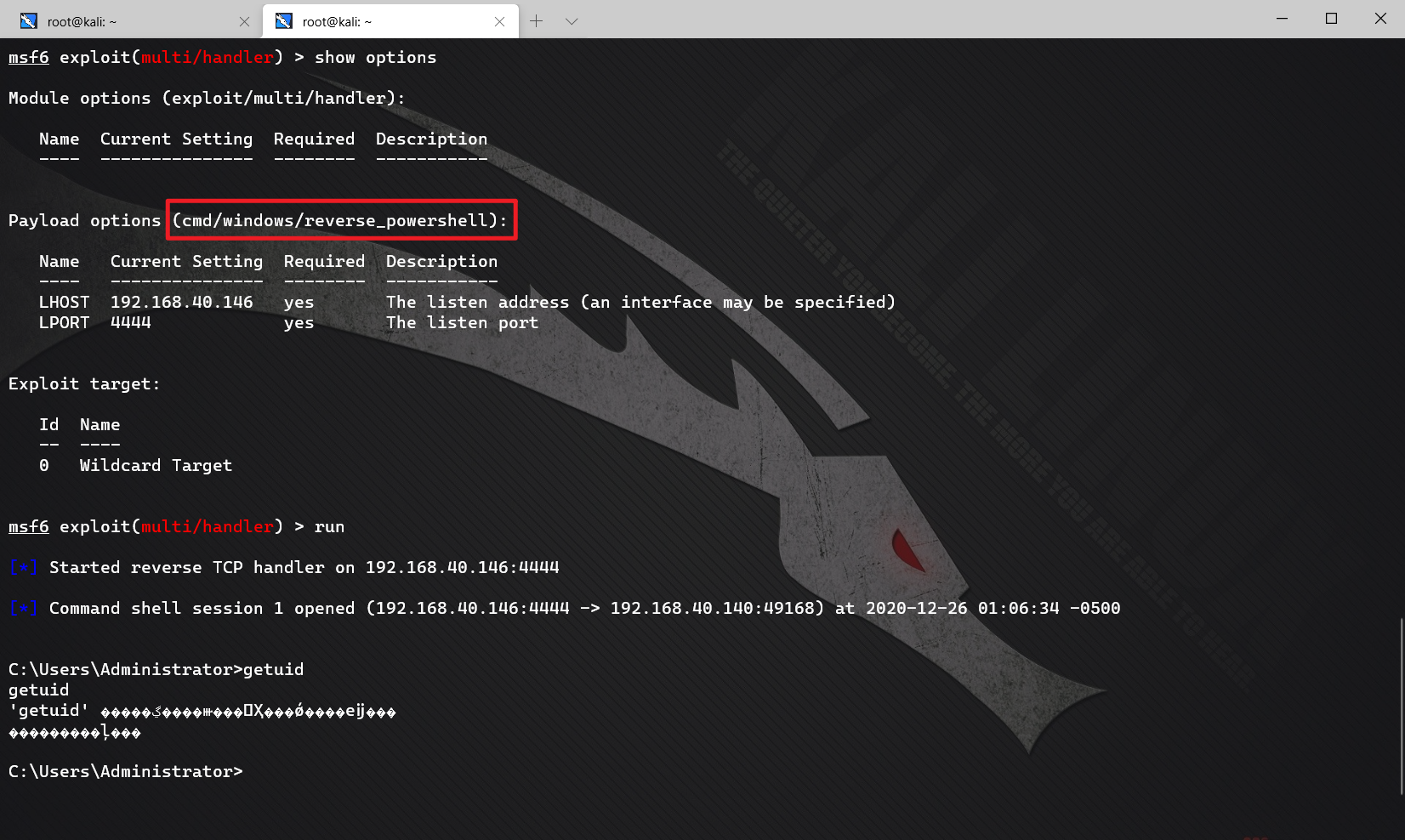Open a new terminal tab
Viewport: 1405px width, 840px height.
536,21
